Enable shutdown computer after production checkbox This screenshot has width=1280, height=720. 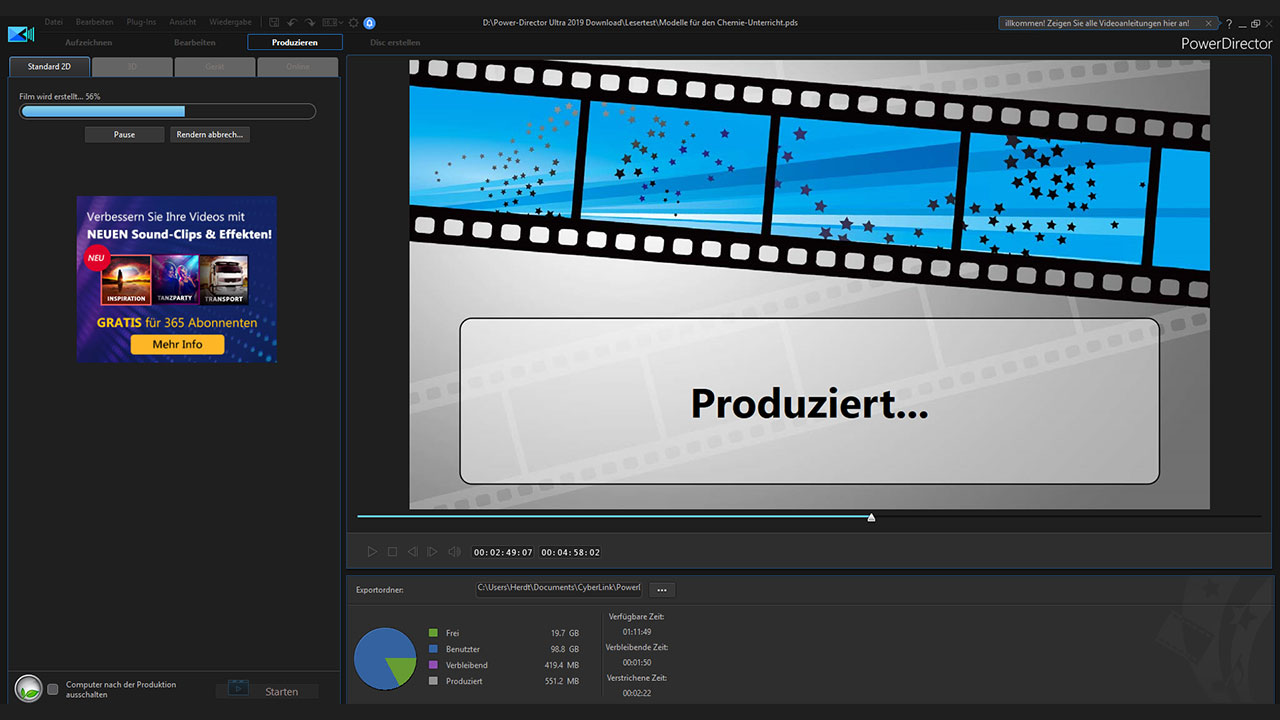53,690
